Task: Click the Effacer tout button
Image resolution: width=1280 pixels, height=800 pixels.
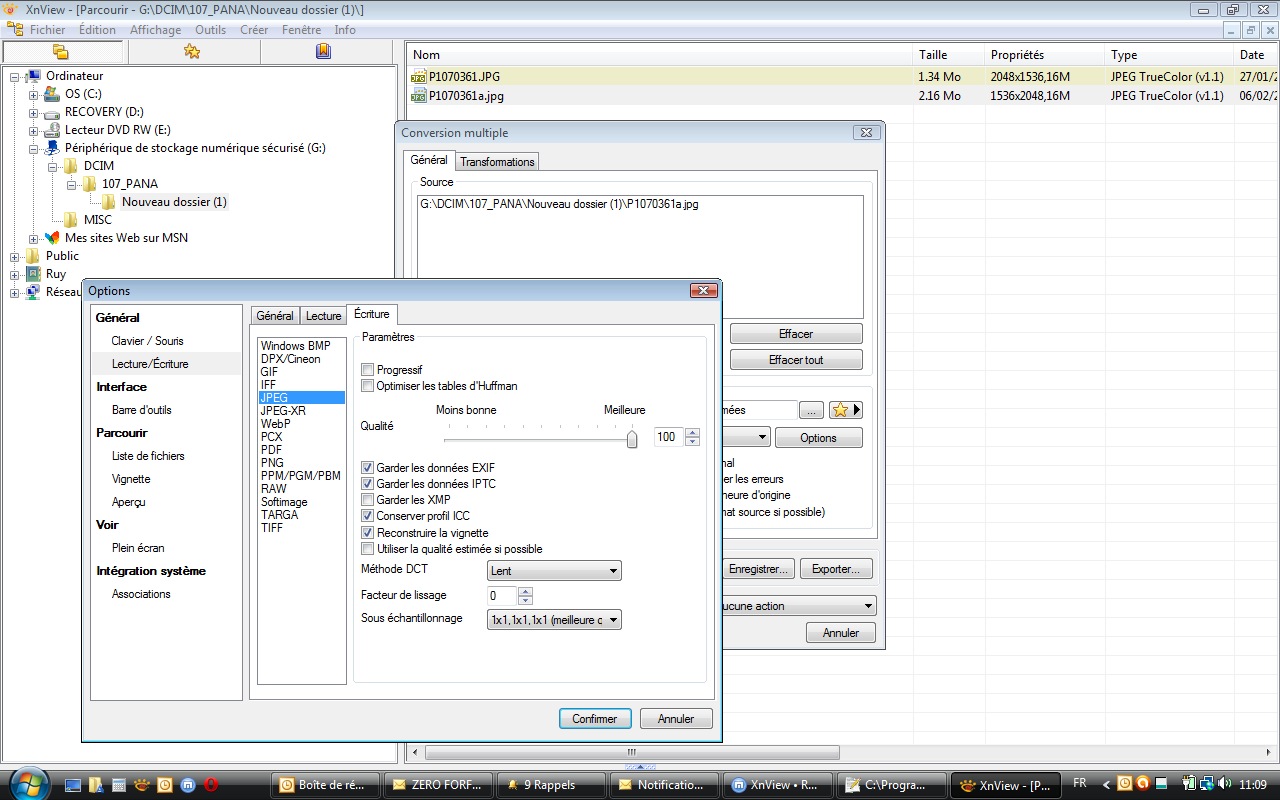Action: [x=796, y=360]
